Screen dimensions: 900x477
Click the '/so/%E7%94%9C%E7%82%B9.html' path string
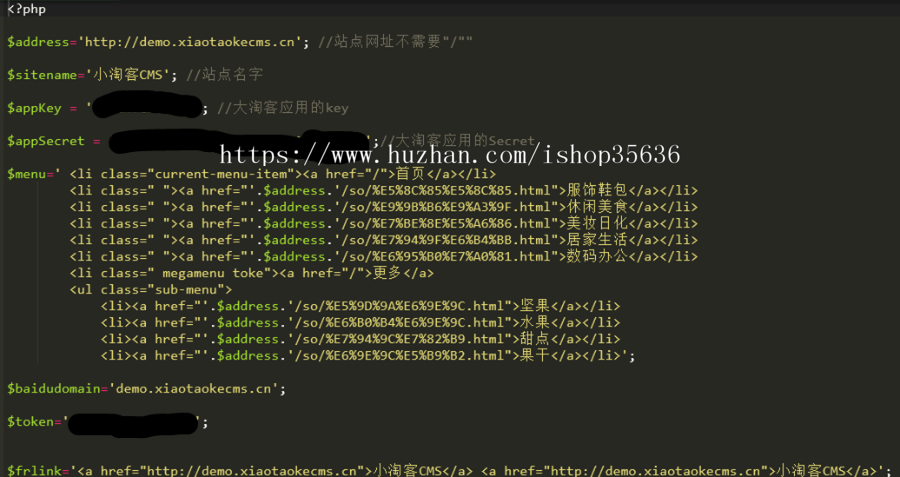point(399,340)
